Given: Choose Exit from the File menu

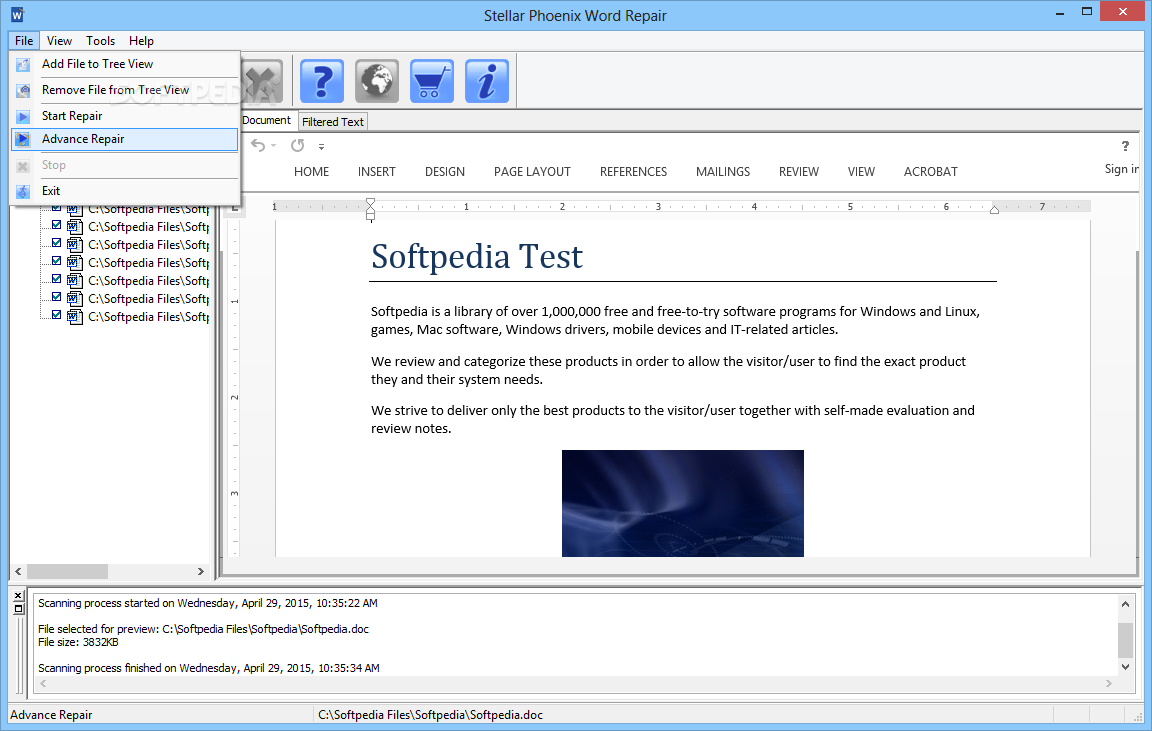Looking at the screenshot, I should tap(125, 191).
